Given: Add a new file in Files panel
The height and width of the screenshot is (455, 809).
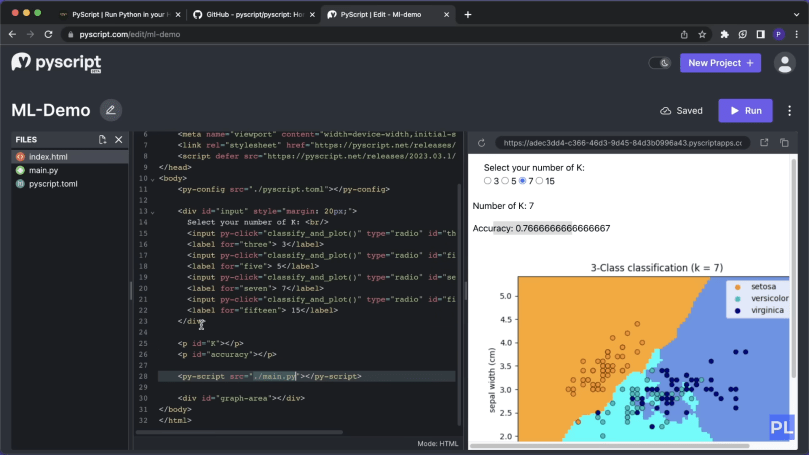Looking at the screenshot, I should click(102, 139).
